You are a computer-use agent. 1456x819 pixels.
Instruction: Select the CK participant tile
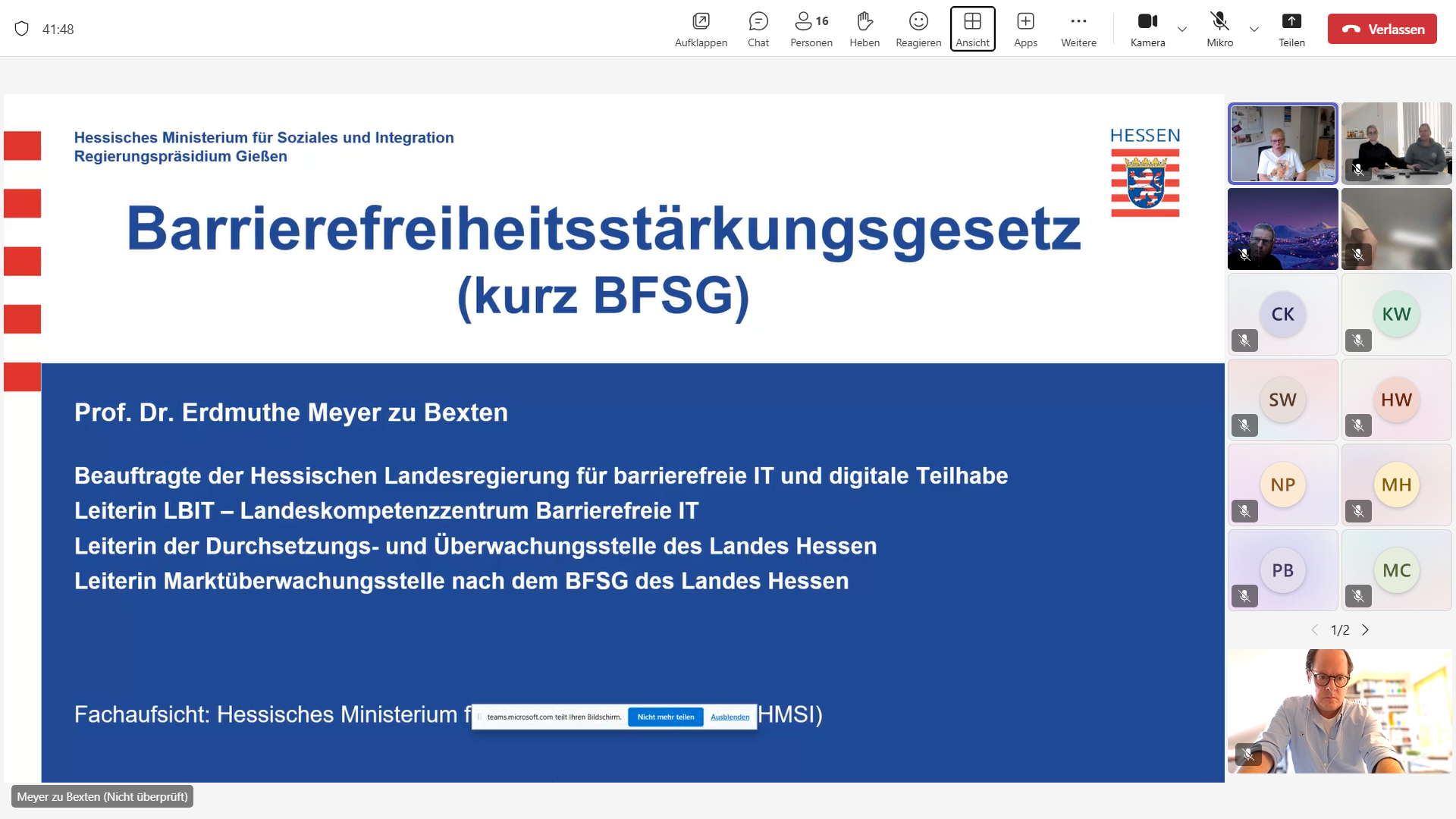pyautogui.click(x=1282, y=314)
